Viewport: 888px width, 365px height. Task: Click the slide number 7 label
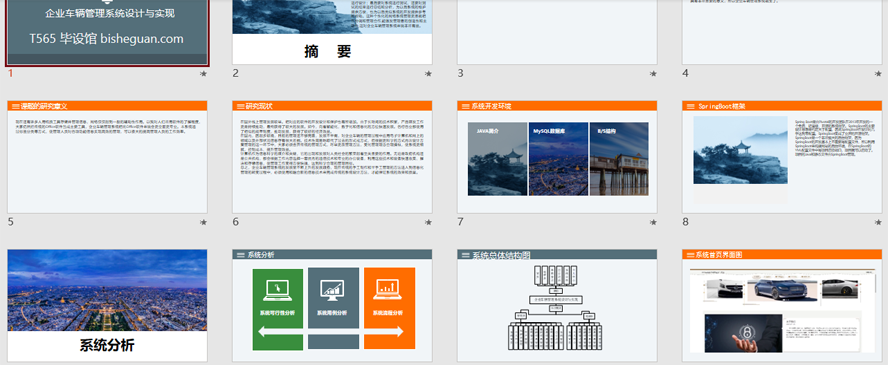460,222
